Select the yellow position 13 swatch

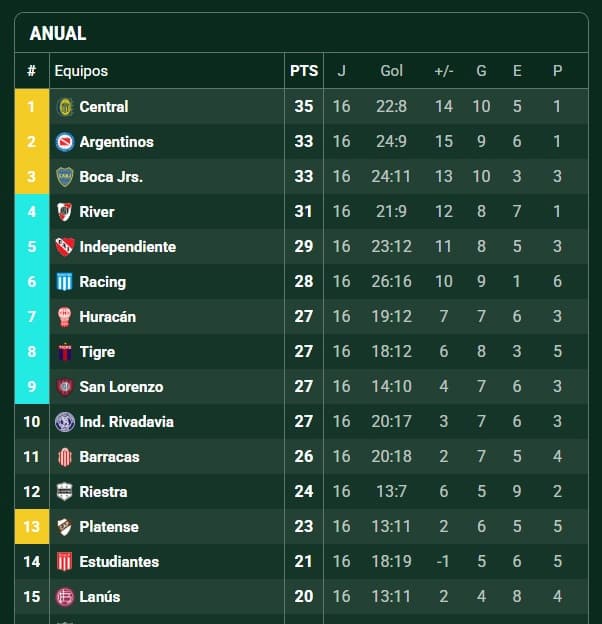pyautogui.click(x=32, y=526)
